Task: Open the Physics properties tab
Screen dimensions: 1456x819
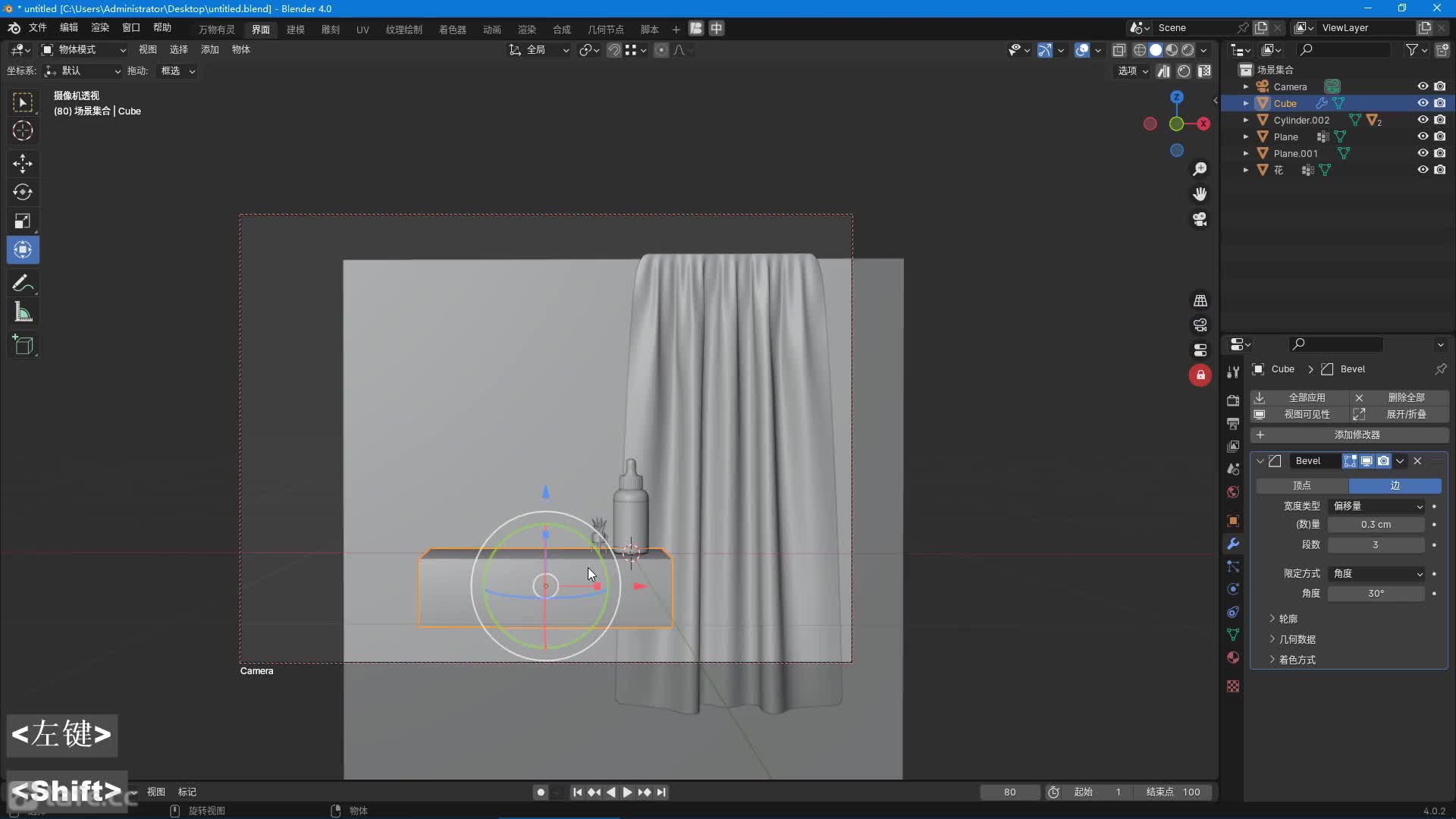Action: [1233, 589]
